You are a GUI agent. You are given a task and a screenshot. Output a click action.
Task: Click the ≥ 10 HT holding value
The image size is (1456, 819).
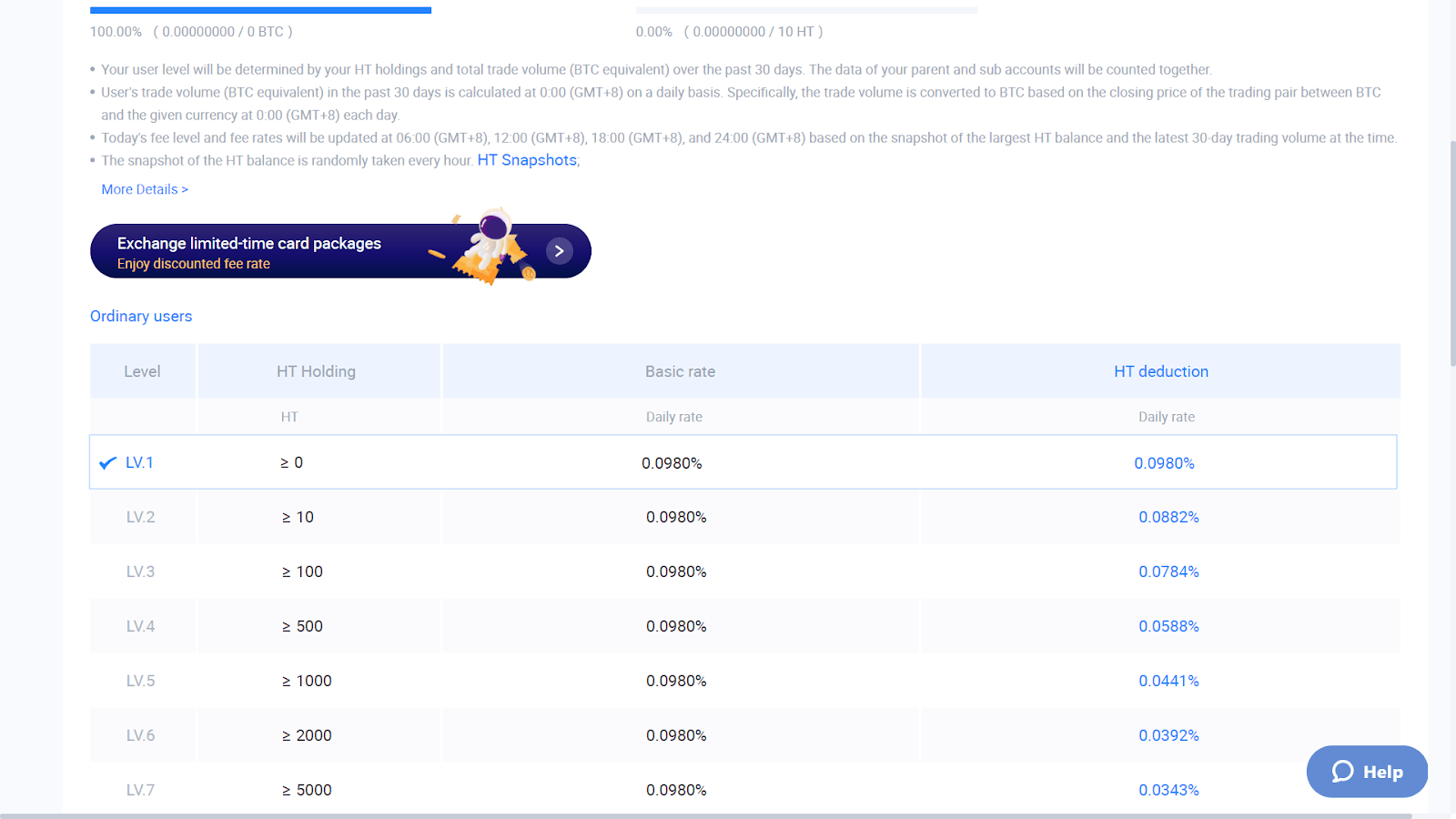[298, 517]
